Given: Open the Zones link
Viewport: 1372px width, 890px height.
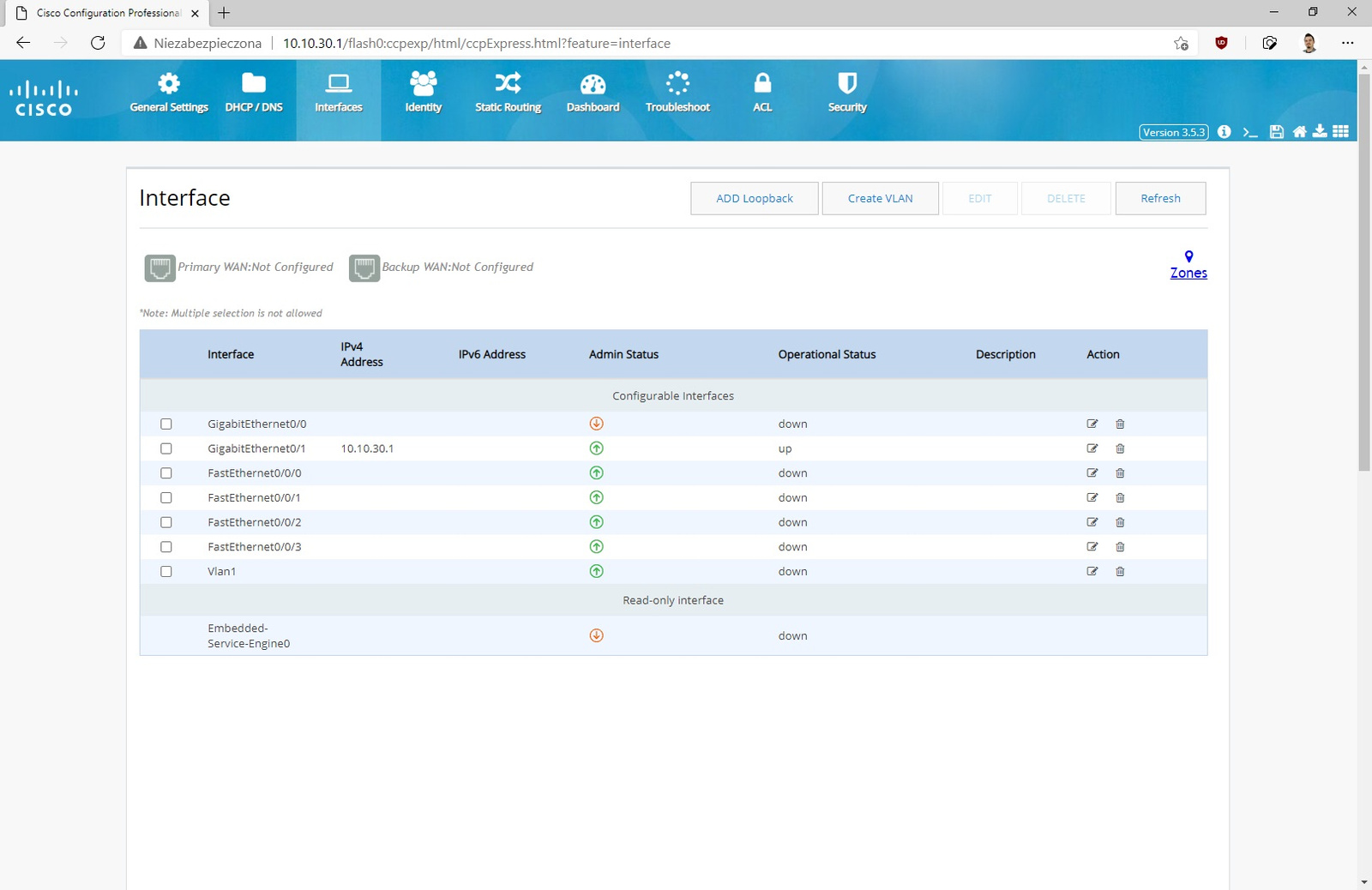Looking at the screenshot, I should pos(1188,273).
